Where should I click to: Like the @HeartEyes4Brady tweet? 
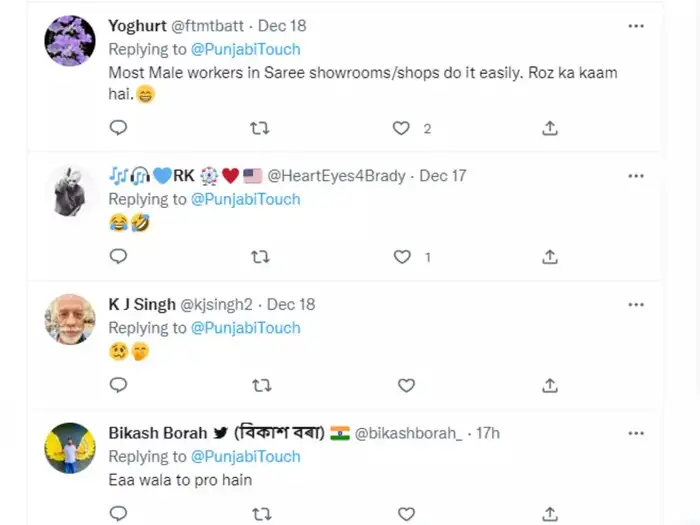point(402,257)
